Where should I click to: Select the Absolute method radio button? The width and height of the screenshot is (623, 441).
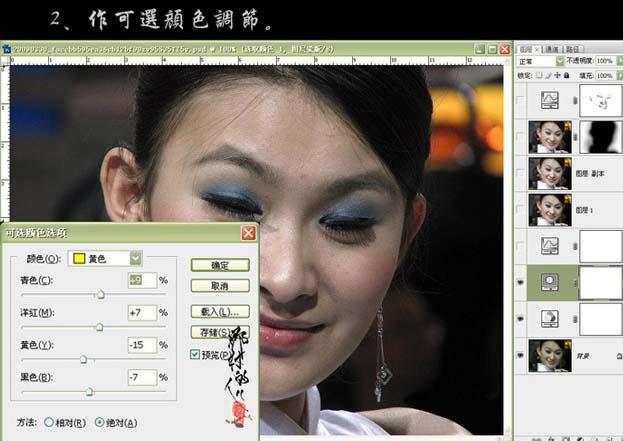[98, 422]
